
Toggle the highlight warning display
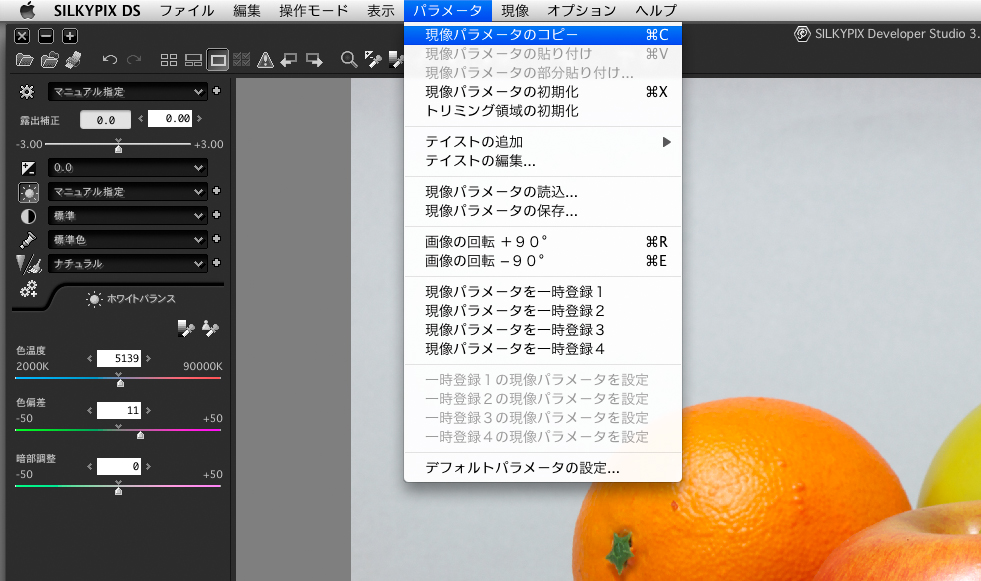click(x=265, y=59)
